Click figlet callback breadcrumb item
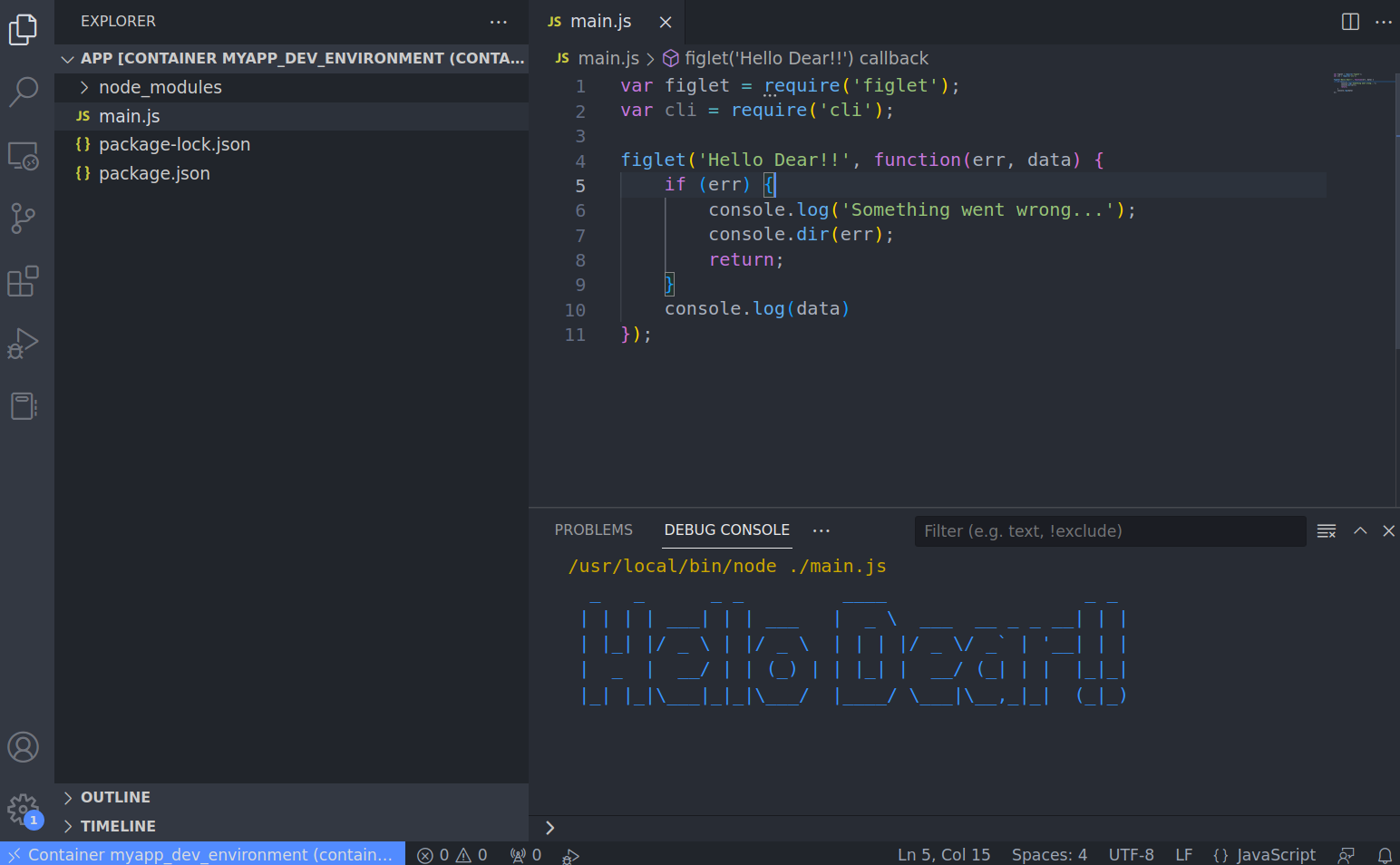 click(795, 58)
